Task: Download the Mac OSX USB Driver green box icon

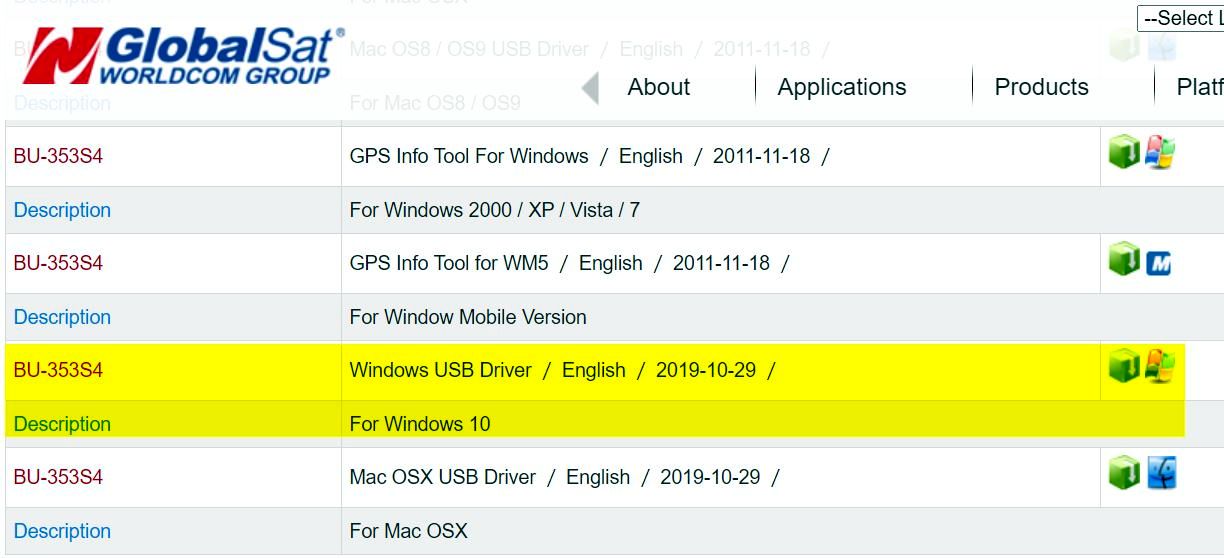Action: pyautogui.click(x=1124, y=474)
